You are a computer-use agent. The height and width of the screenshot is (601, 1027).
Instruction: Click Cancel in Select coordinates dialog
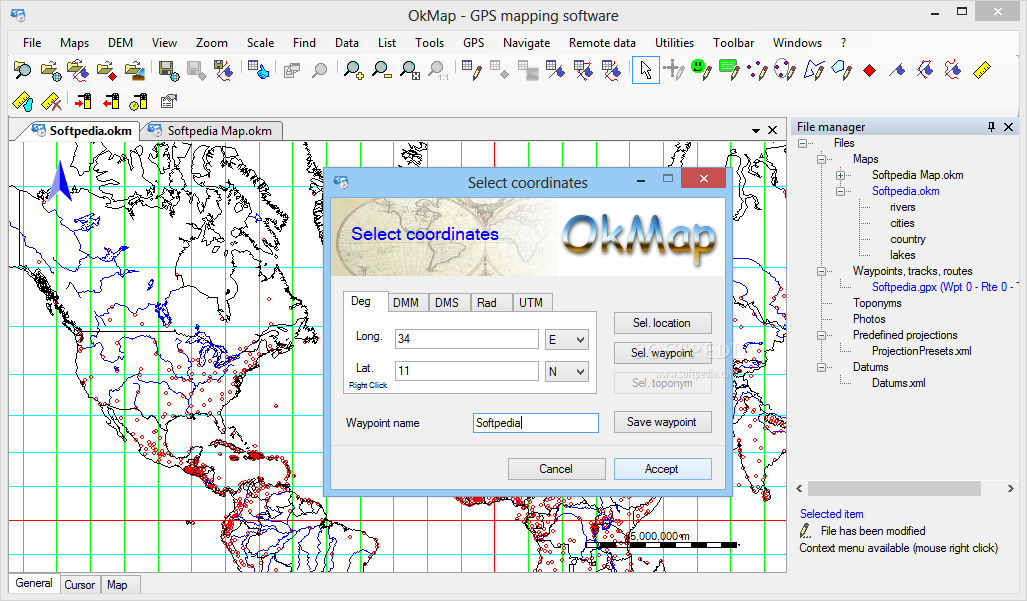coord(556,469)
